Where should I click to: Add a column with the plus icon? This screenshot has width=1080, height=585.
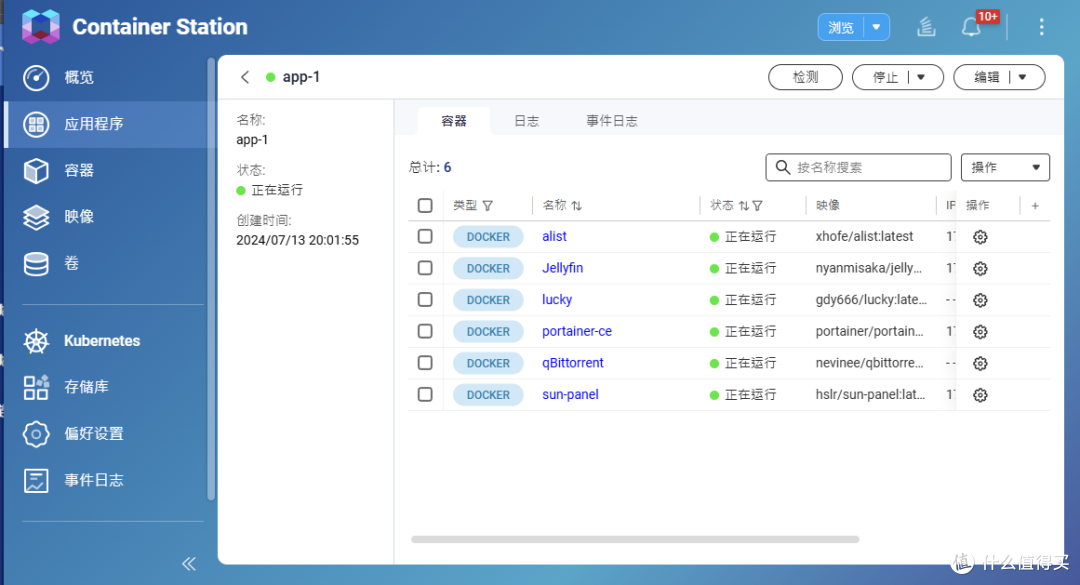click(1035, 205)
